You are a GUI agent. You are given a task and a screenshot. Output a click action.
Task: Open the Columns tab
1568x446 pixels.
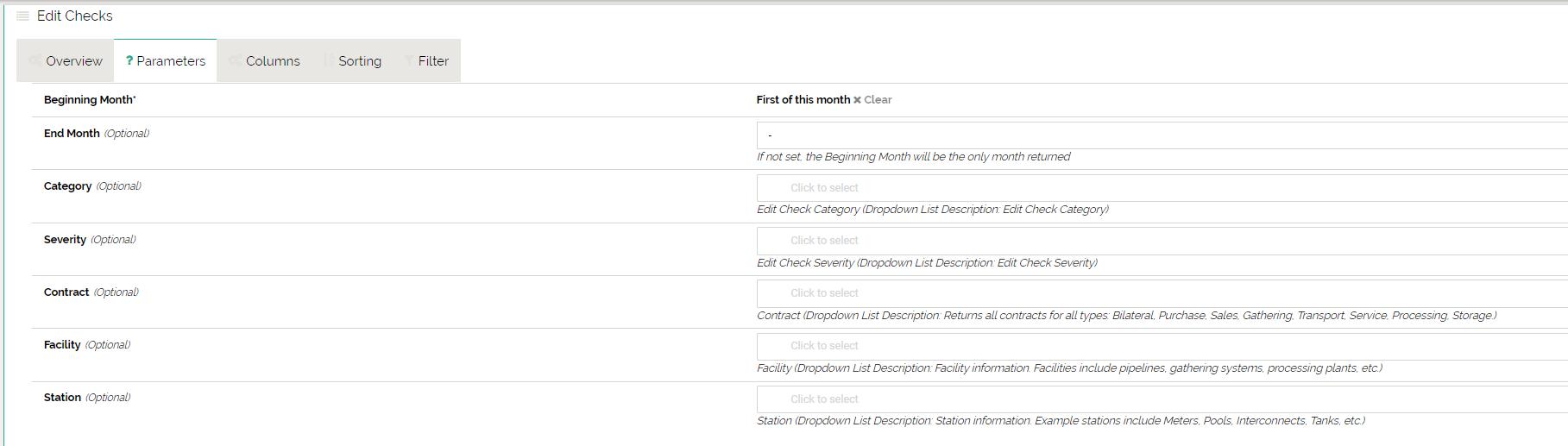[x=273, y=61]
